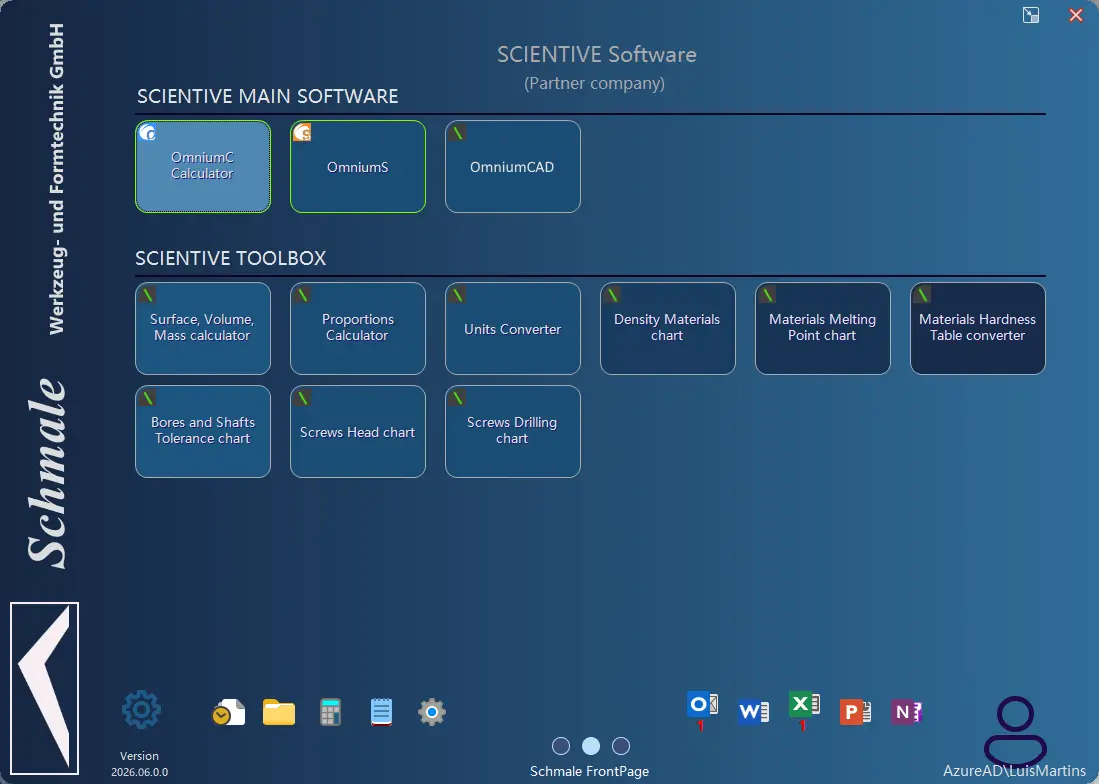Launch OmniumC Calculator tile

coord(203,166)
